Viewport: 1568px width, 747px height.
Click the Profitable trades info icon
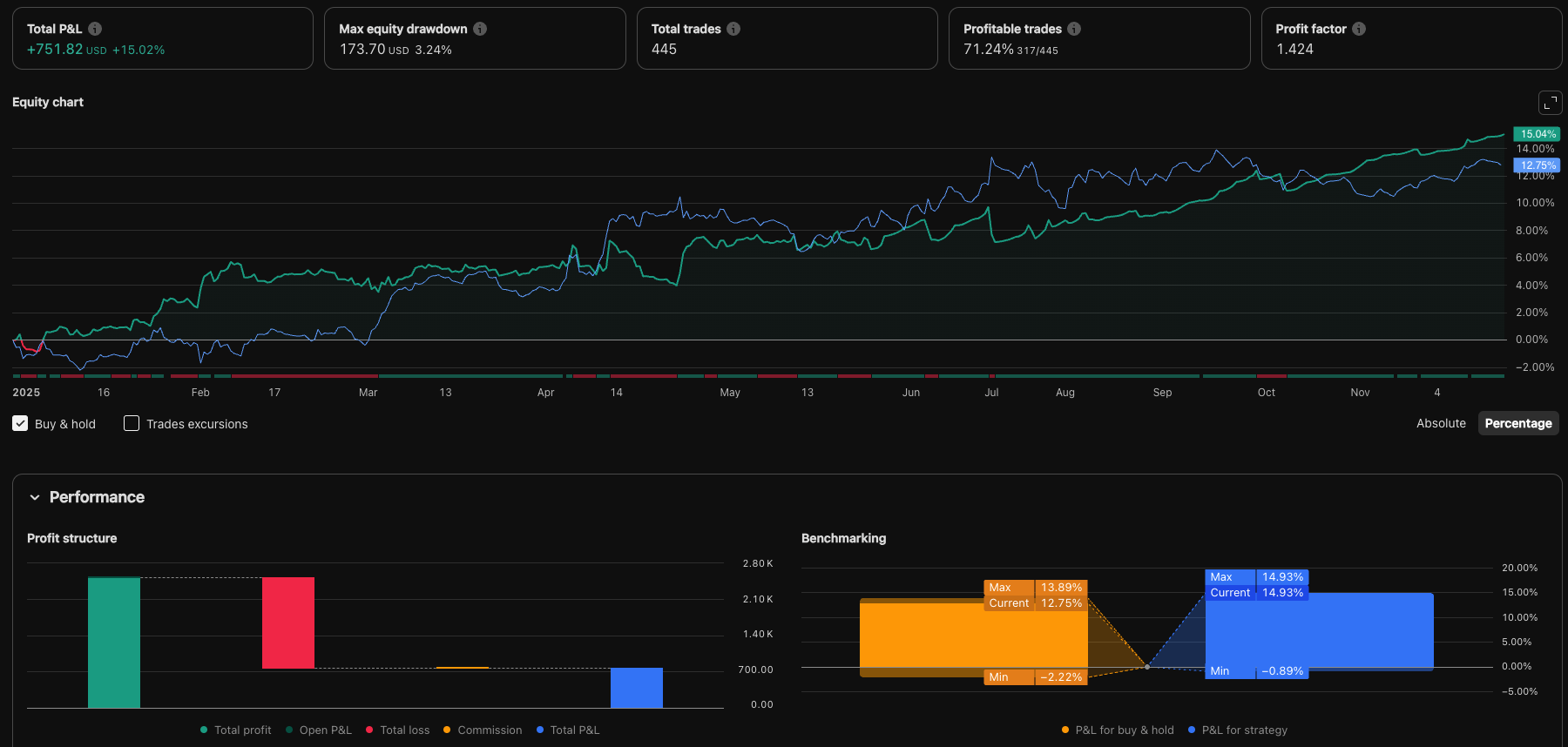(1074, 29)
